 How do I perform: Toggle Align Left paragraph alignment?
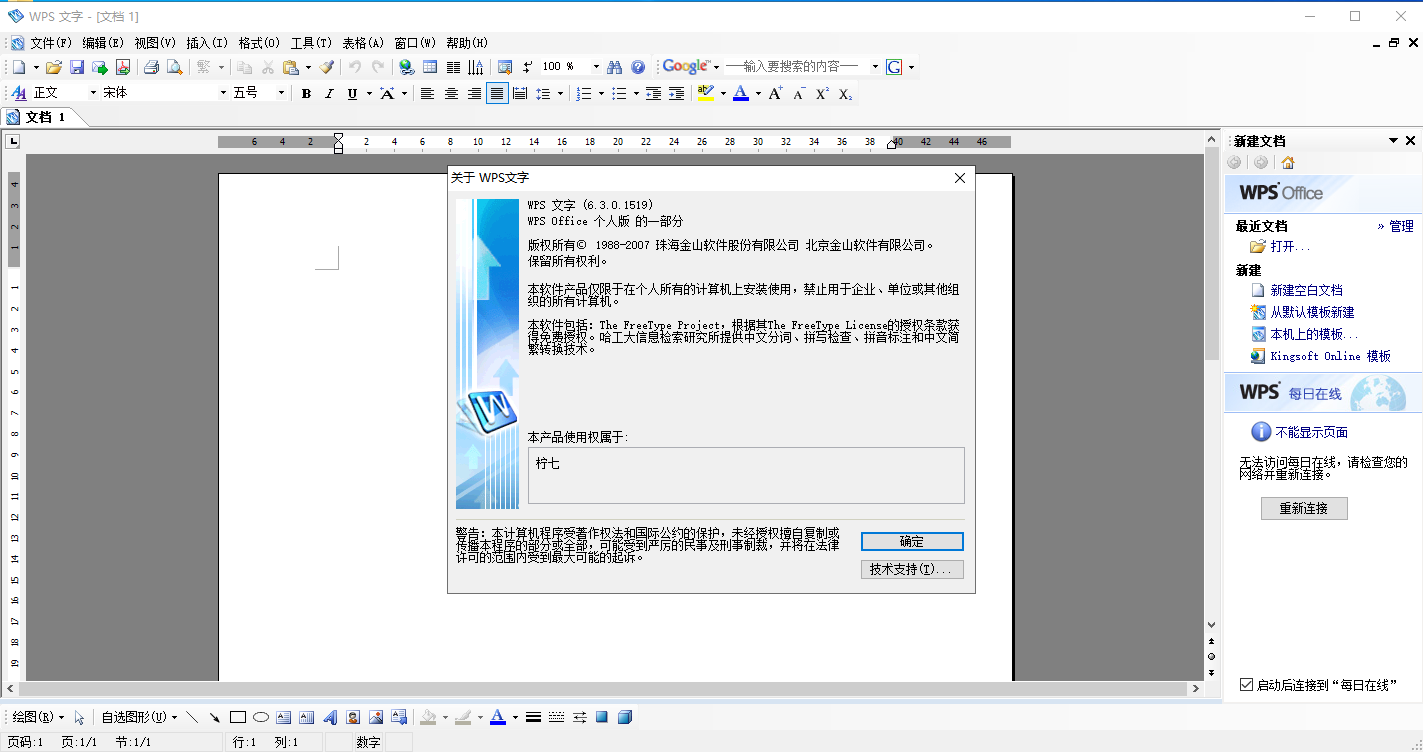427,93
